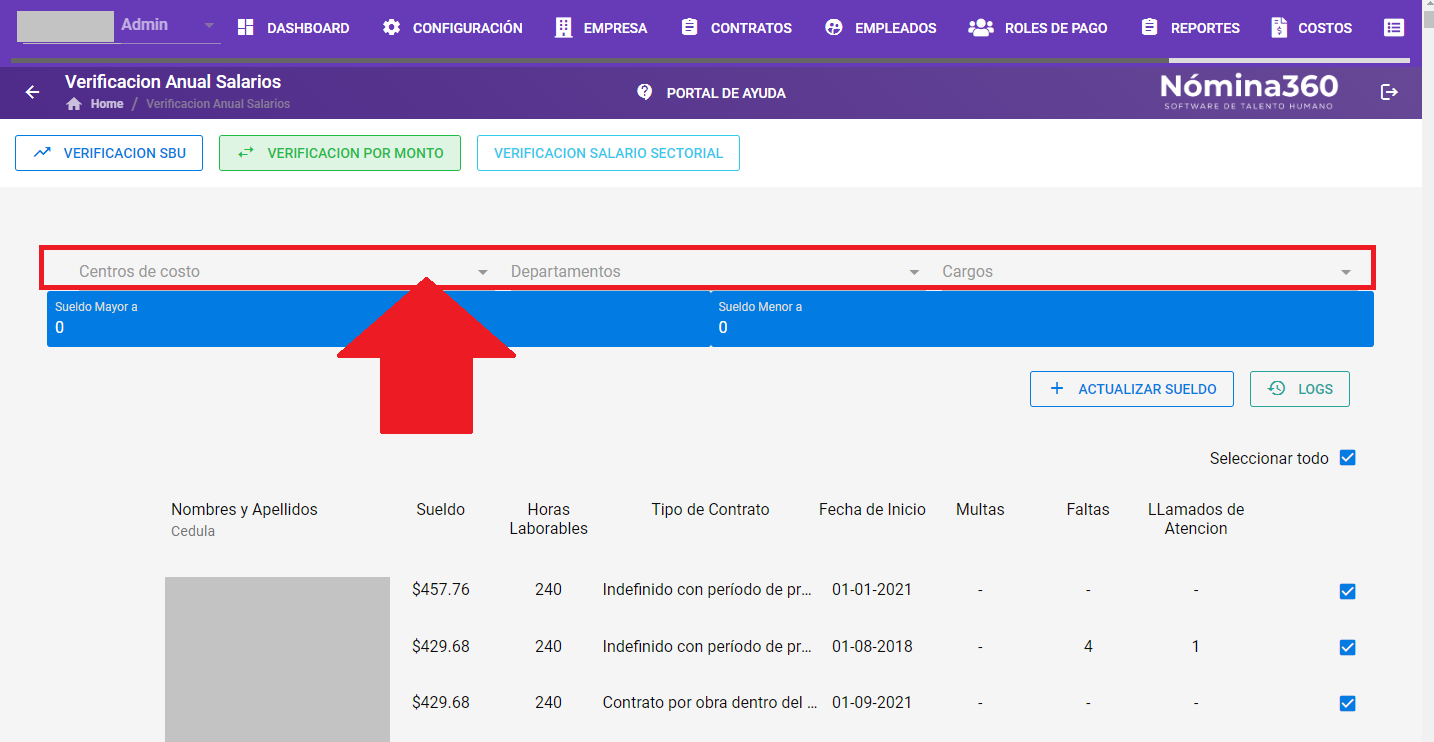Click the Home house icon in breadcrumb
This screenshot has width=1434, height=742.
tap(73, 104)
